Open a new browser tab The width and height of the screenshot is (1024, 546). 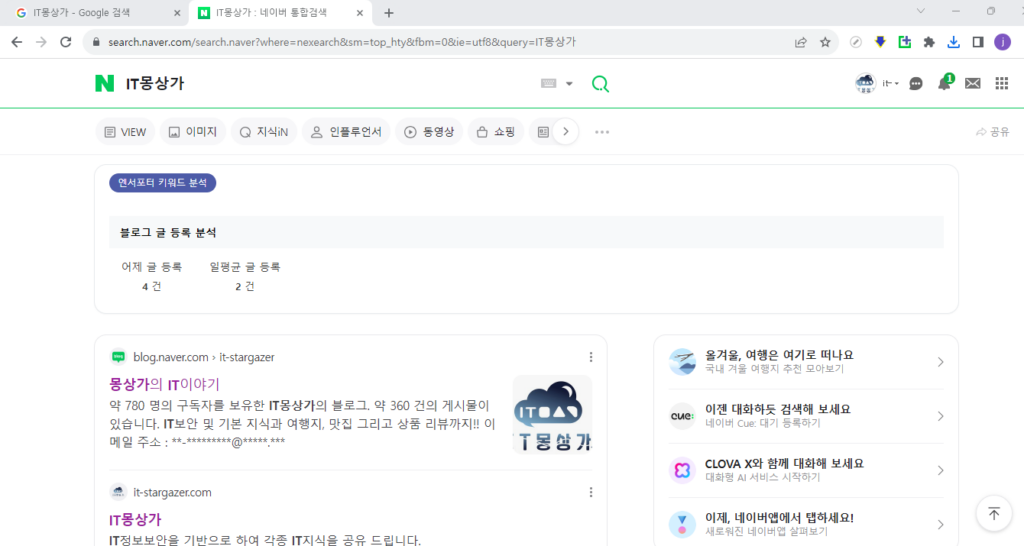(389, 13)
